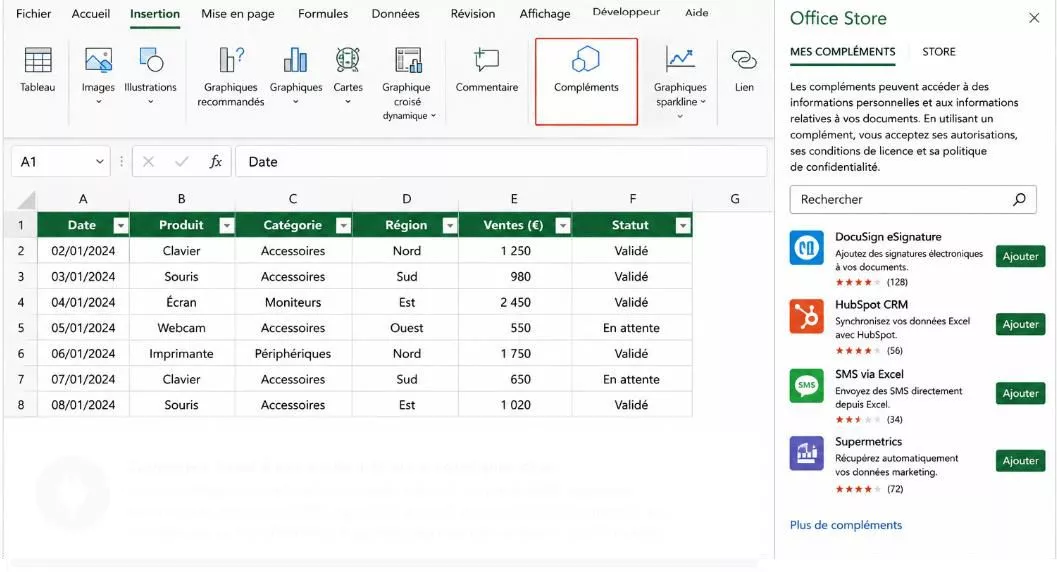Select the Moniteurs cell
The width and height of the screenshot is (1057, 572).
(x=293, y=303)
